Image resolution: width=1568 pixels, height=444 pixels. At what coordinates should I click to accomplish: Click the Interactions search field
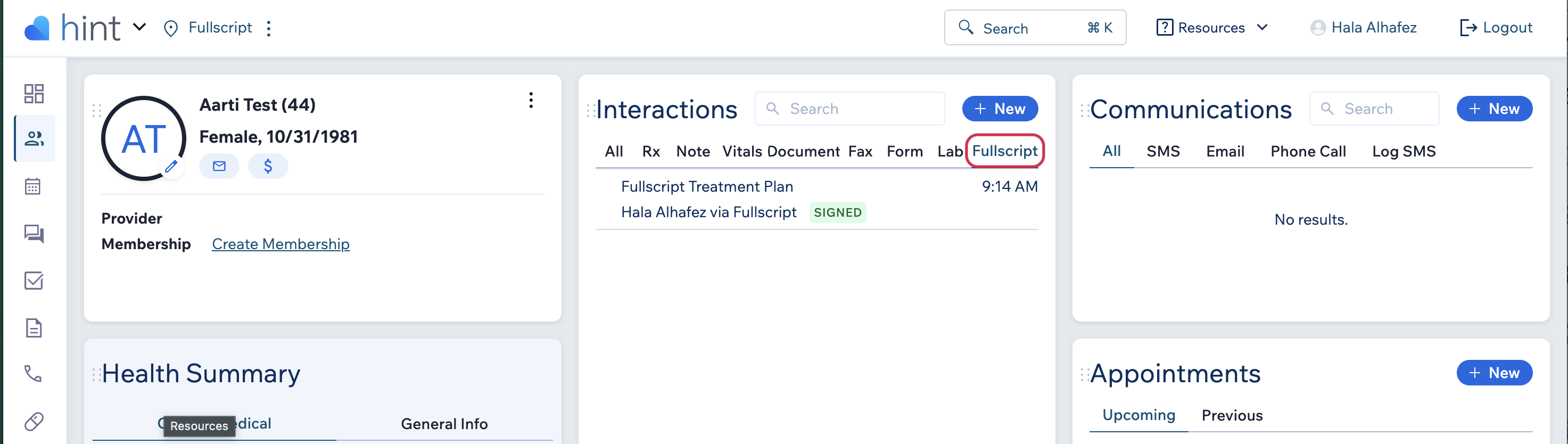click(x=850, y=109)
